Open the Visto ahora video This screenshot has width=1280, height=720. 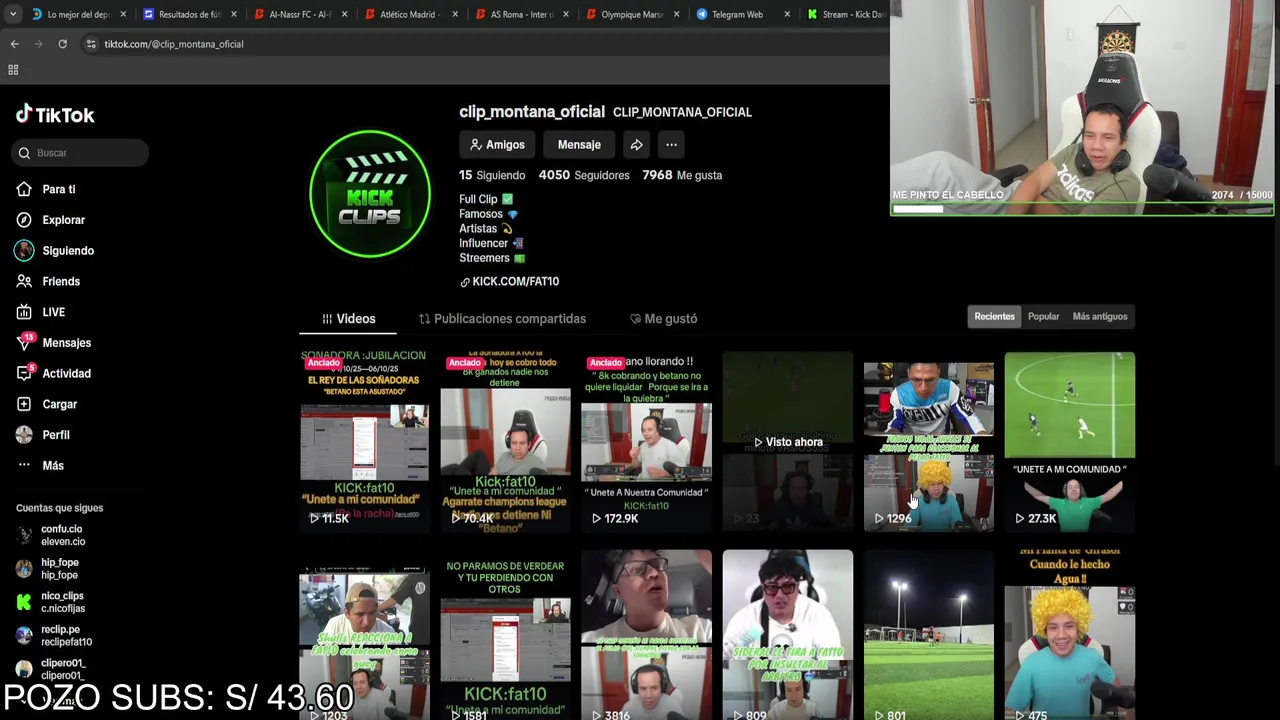pyautogui.click(x=787, y=440)
